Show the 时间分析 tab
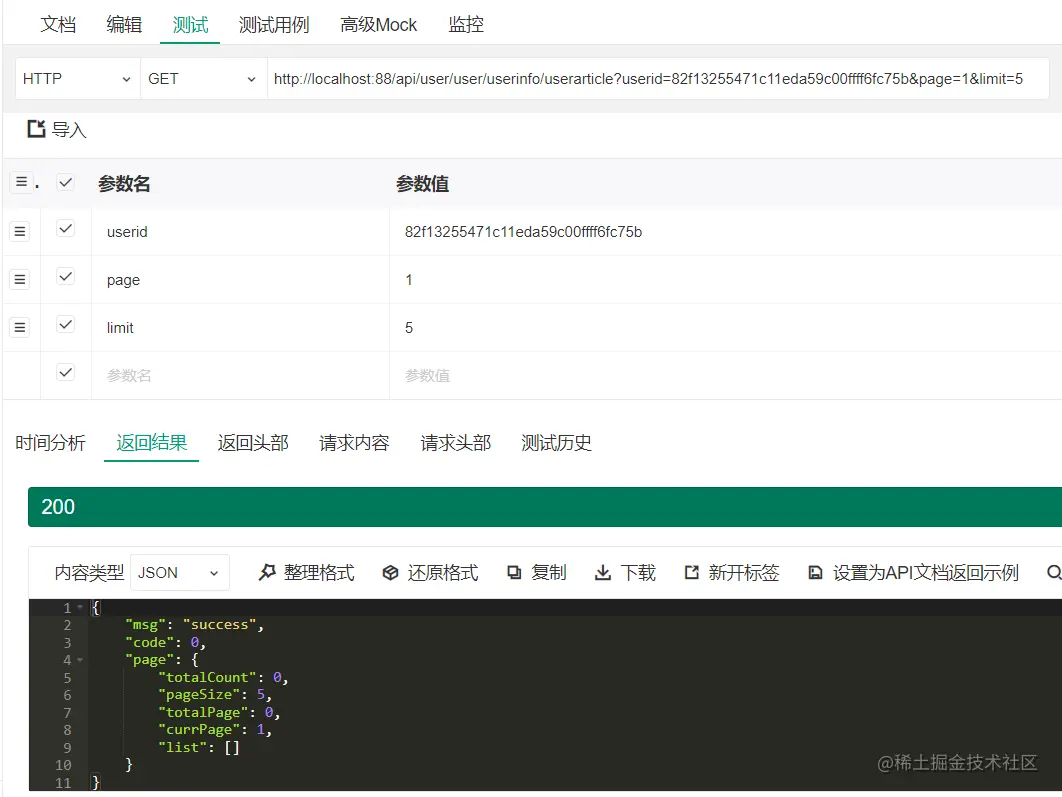Viewport: 1062px width, 797px height. 50,443
